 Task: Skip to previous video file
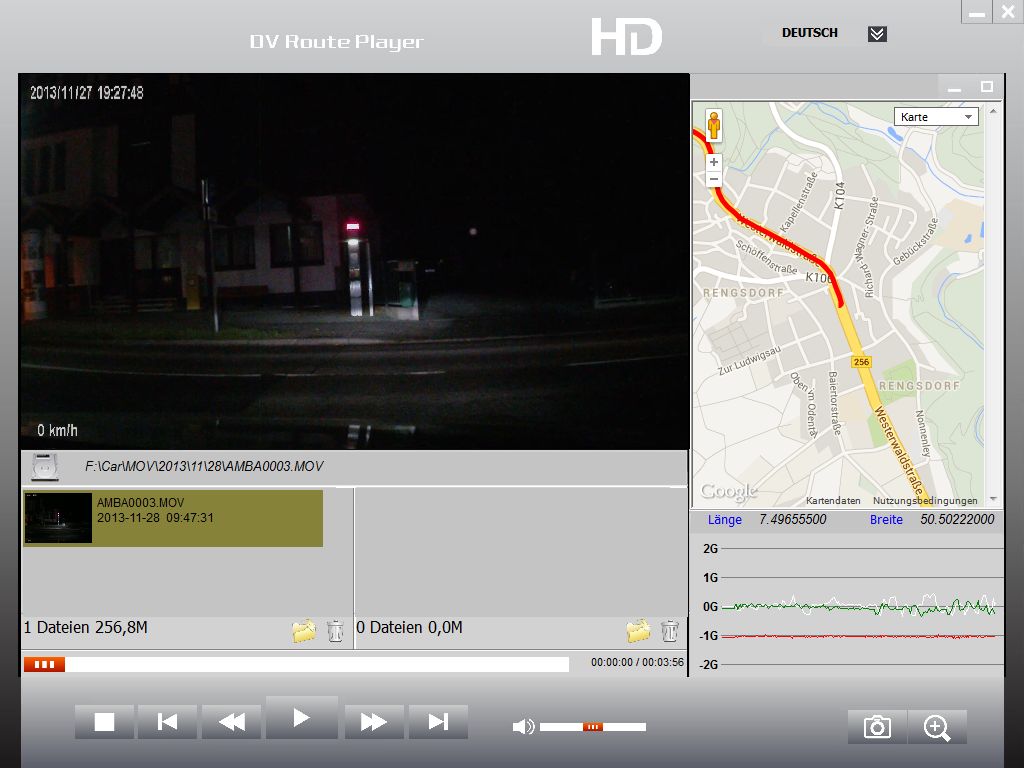tap(167, 722)
